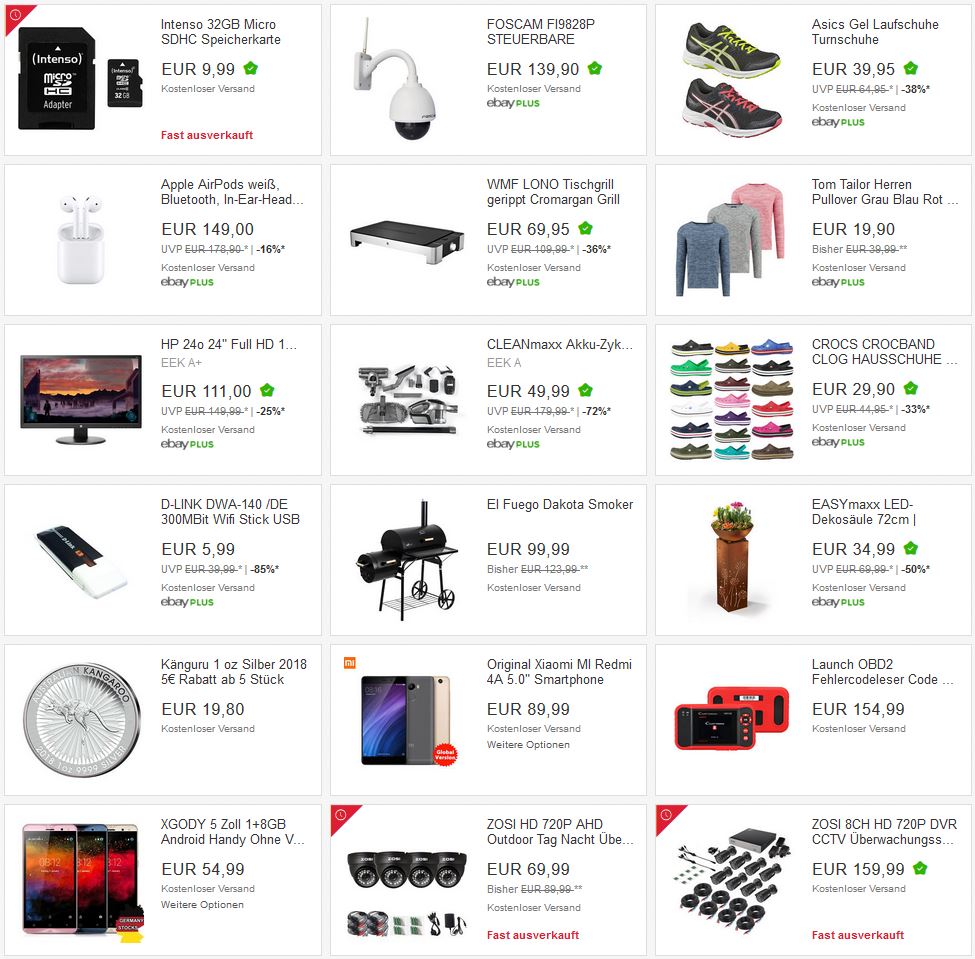This screenshot has width=975, height=959.
Task: Click the Launch OBD2 scanner image
Action: pos(731,718)
